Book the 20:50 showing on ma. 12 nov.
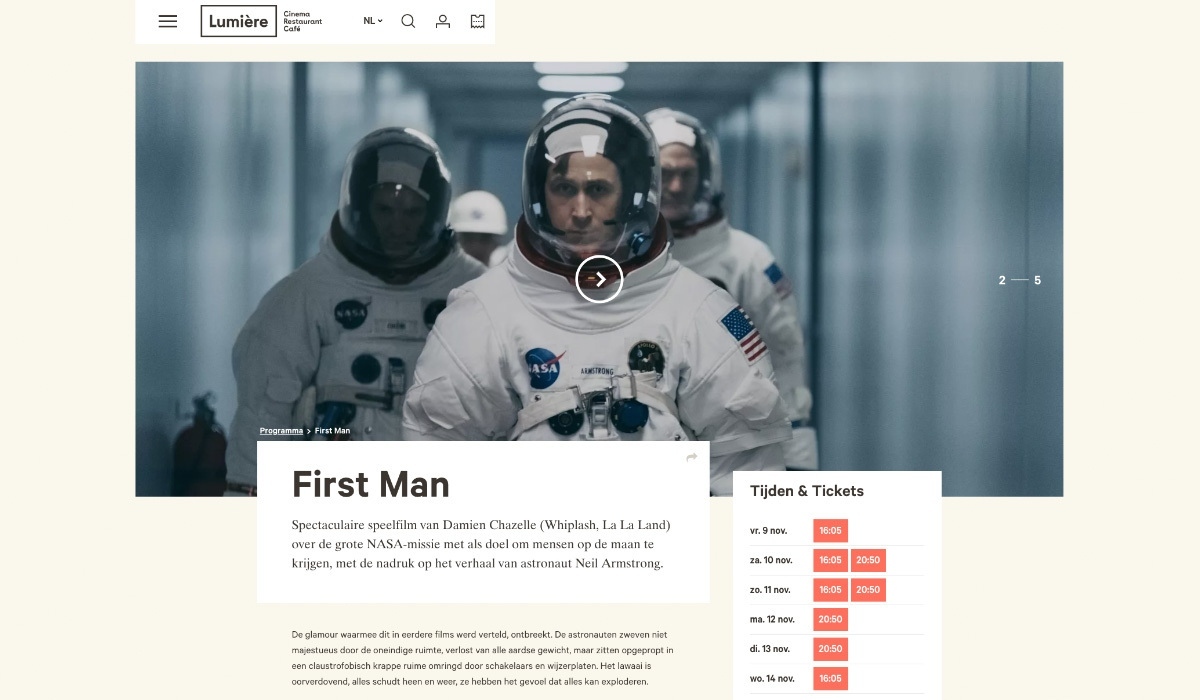 pyautogui.click(x=830, y=619)
